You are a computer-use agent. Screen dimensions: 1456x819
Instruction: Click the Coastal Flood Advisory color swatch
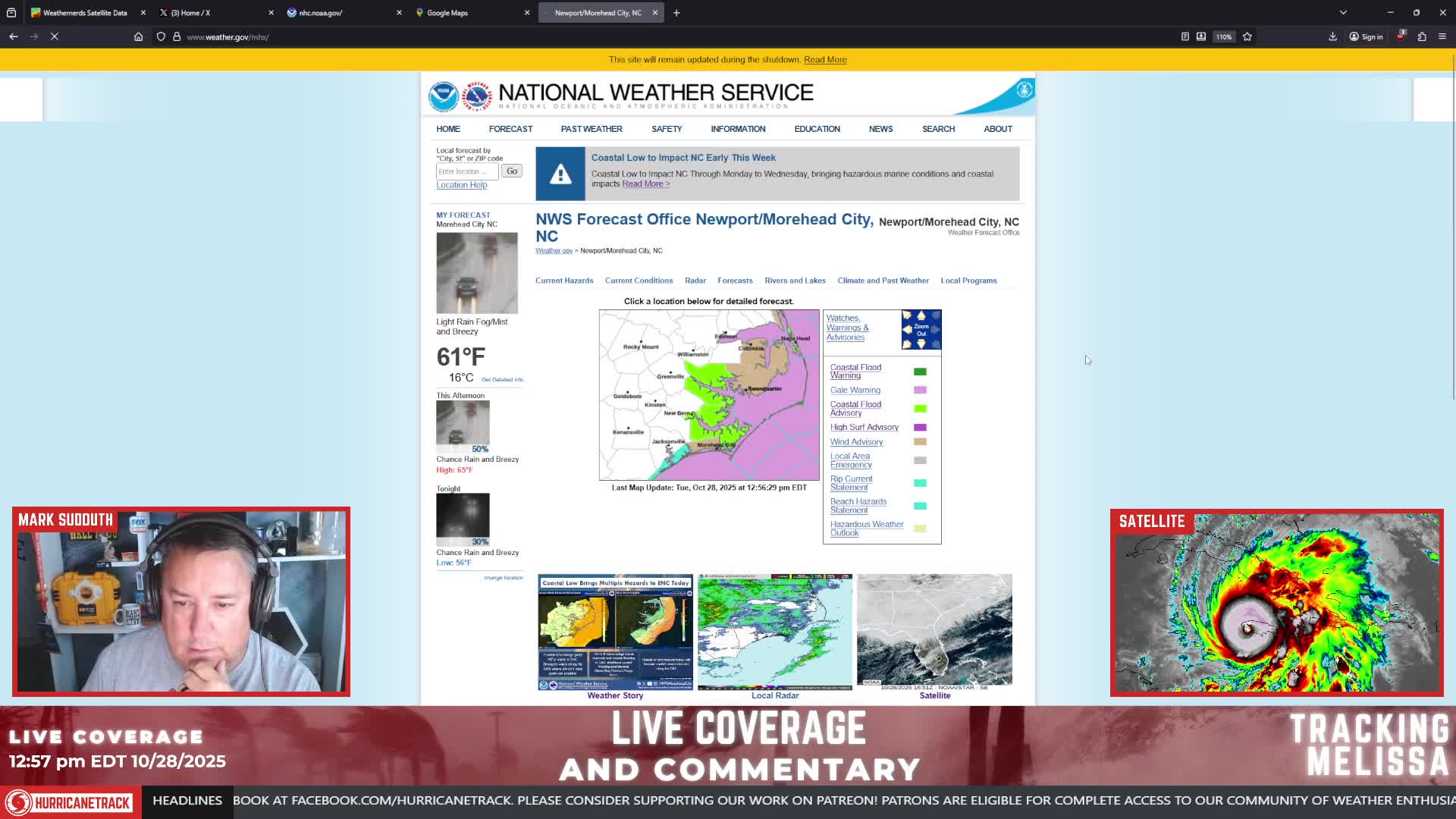coord(920,409)
